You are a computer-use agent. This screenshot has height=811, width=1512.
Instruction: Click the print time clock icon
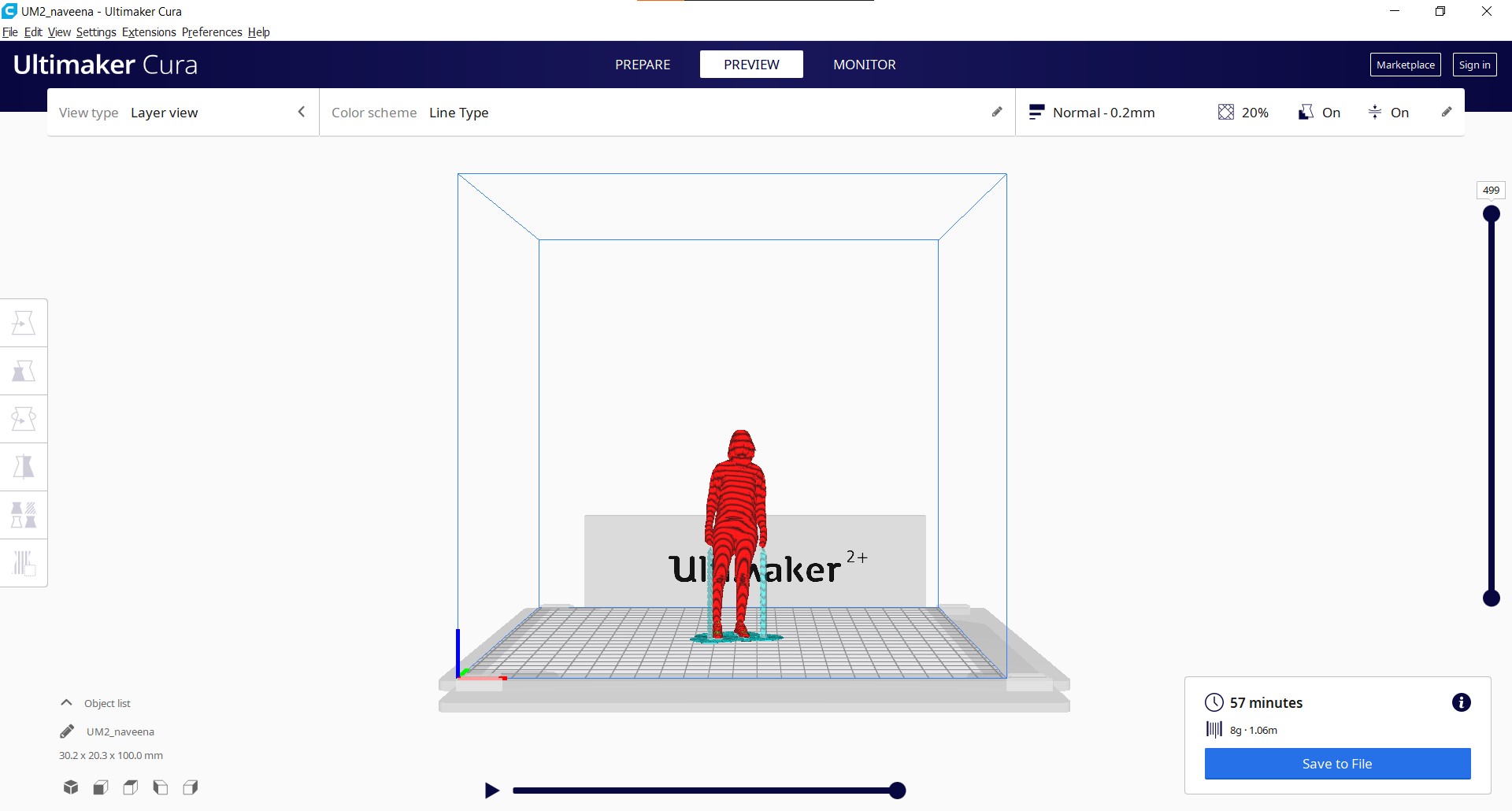point(1214,702)
